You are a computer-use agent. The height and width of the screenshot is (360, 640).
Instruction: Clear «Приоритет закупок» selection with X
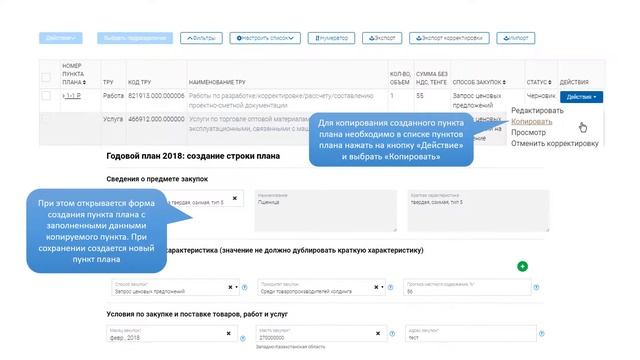coord(376,287)
